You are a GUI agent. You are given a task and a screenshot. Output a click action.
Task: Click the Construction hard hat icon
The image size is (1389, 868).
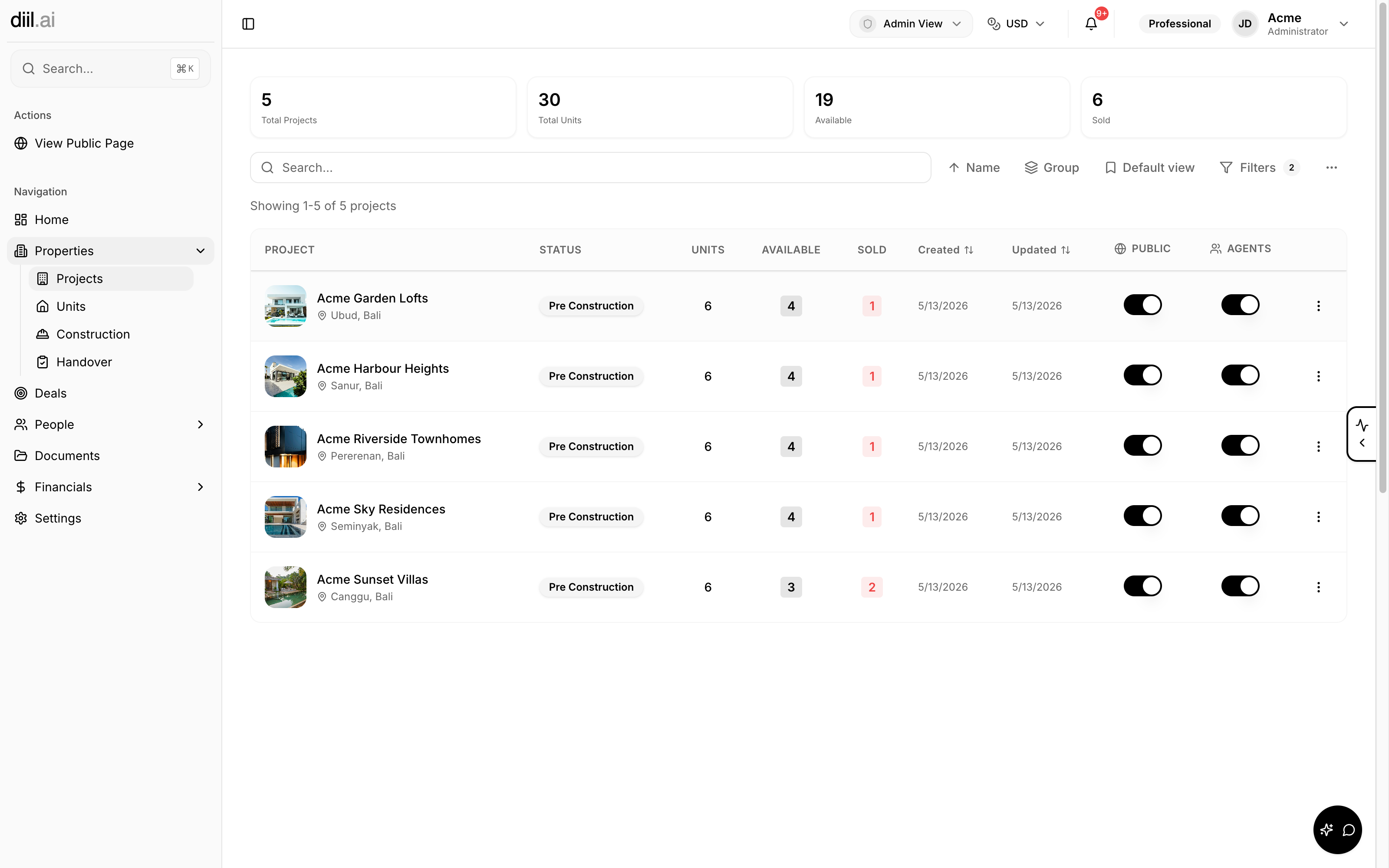pyautogui.click(x=43, y=334)
